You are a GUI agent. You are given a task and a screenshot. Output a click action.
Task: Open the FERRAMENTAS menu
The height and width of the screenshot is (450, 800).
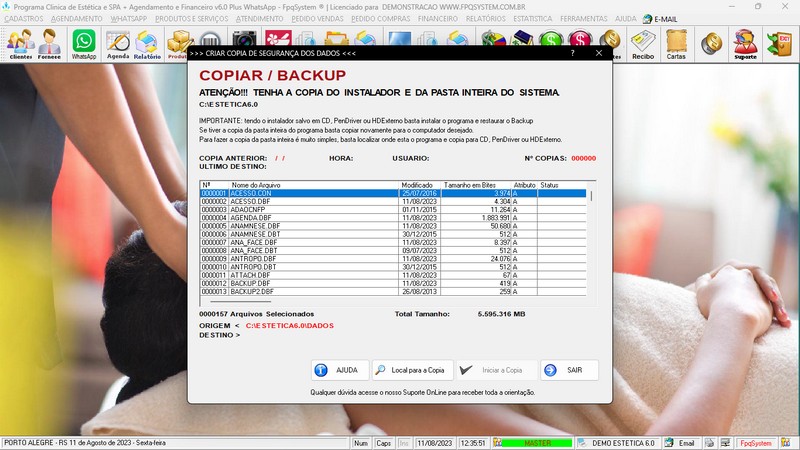[x=584, y=19]
